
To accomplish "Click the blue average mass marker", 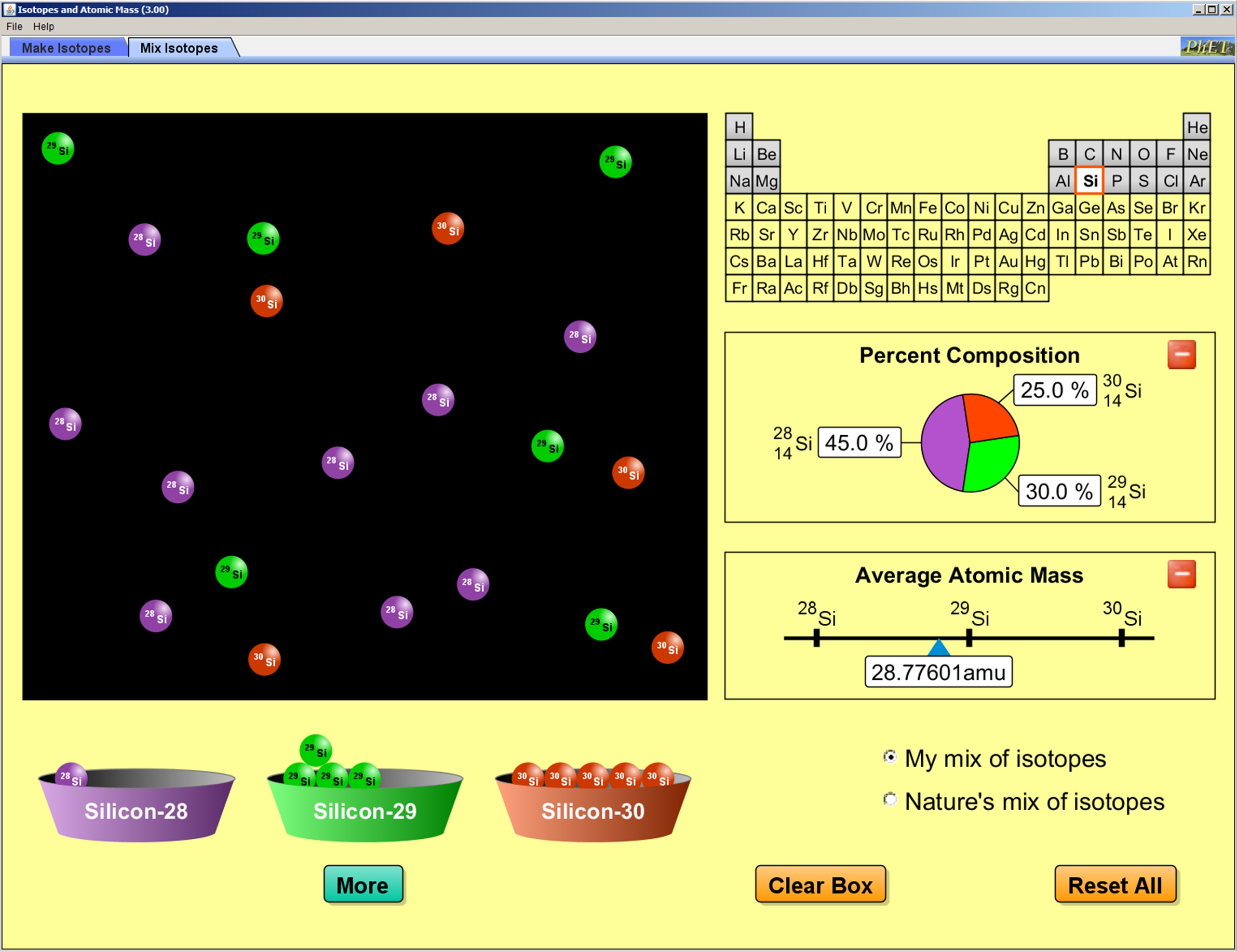I will click(x=938, y=647).
